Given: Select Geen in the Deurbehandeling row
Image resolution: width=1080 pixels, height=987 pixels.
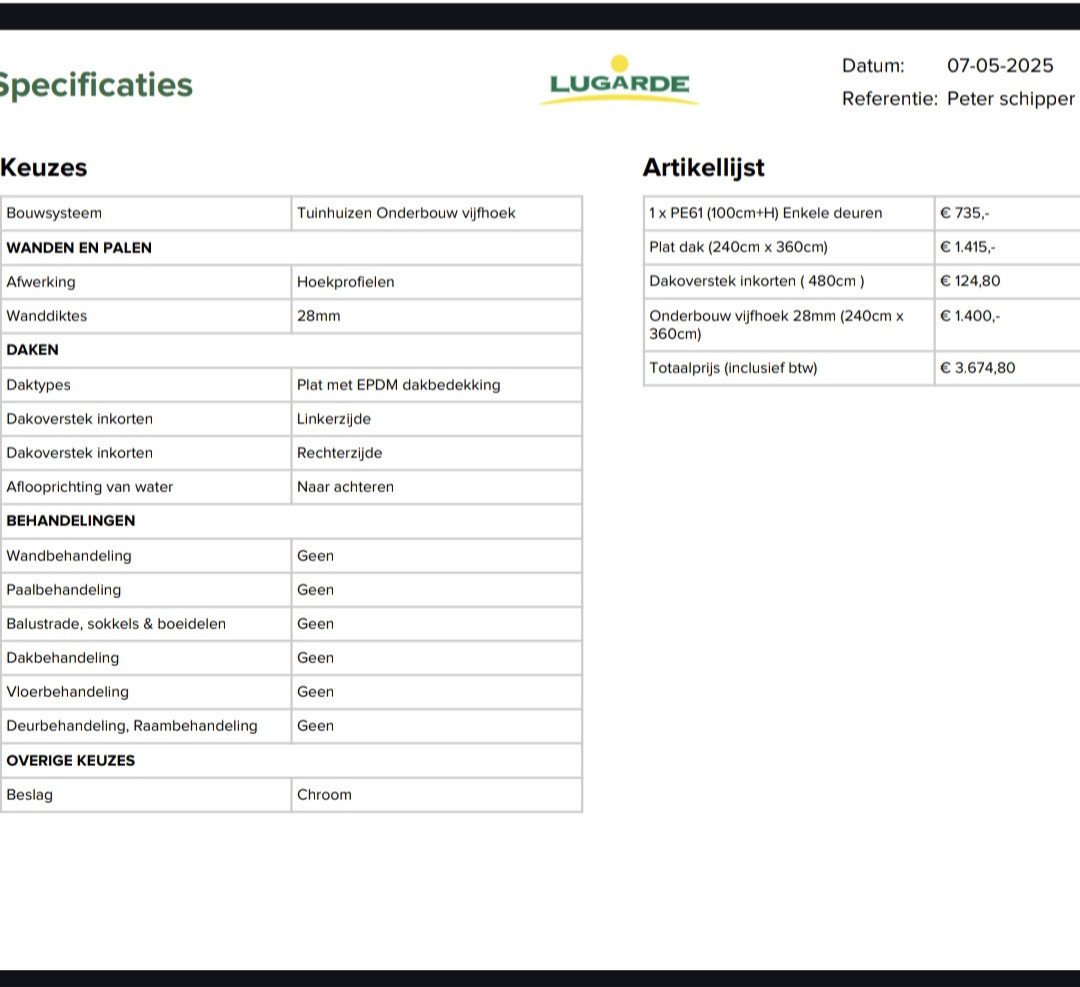Looking at the screenshot, I should tap(315, 726).
